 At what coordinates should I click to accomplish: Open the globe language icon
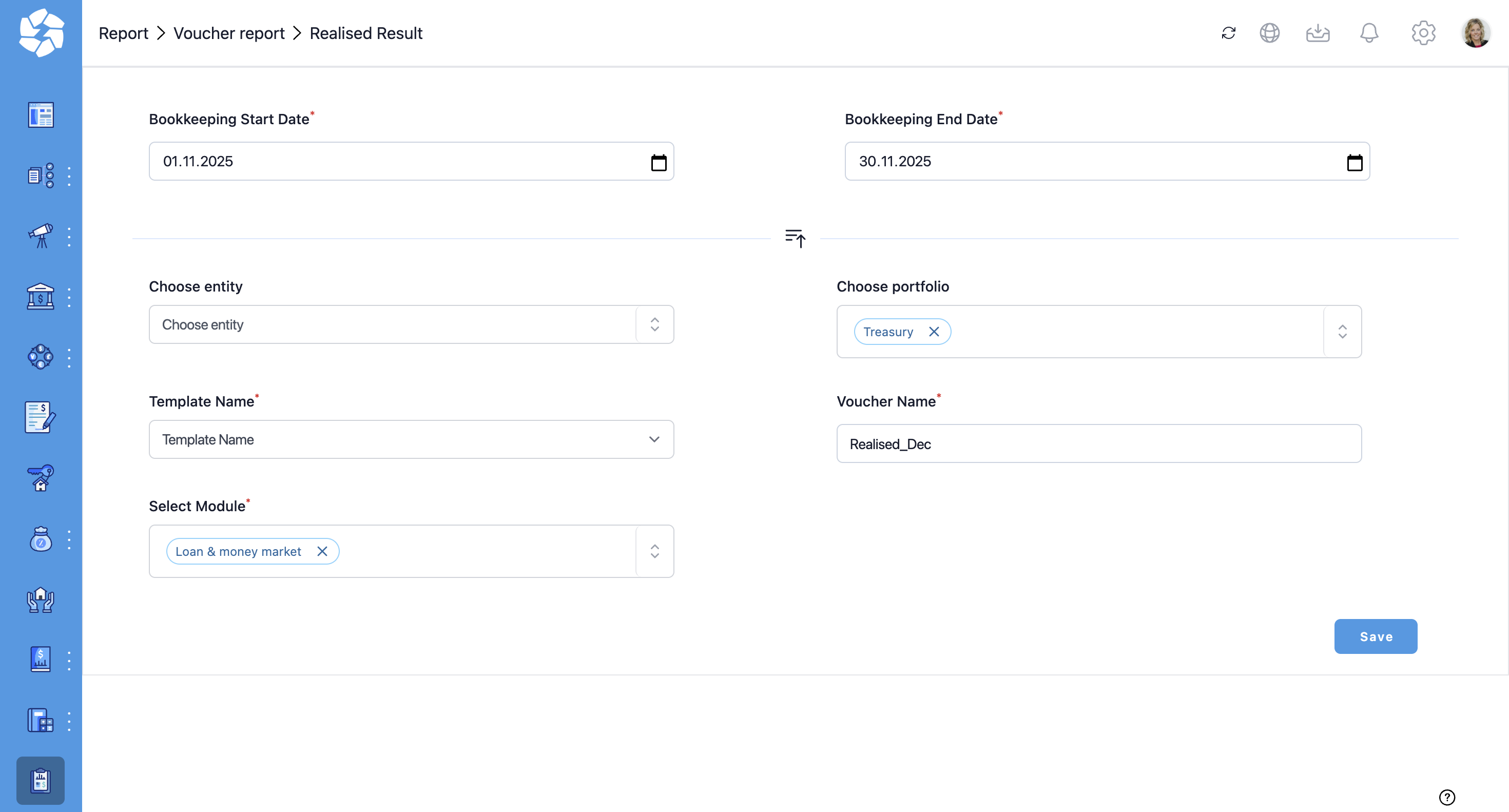[x=1269, y=33]
